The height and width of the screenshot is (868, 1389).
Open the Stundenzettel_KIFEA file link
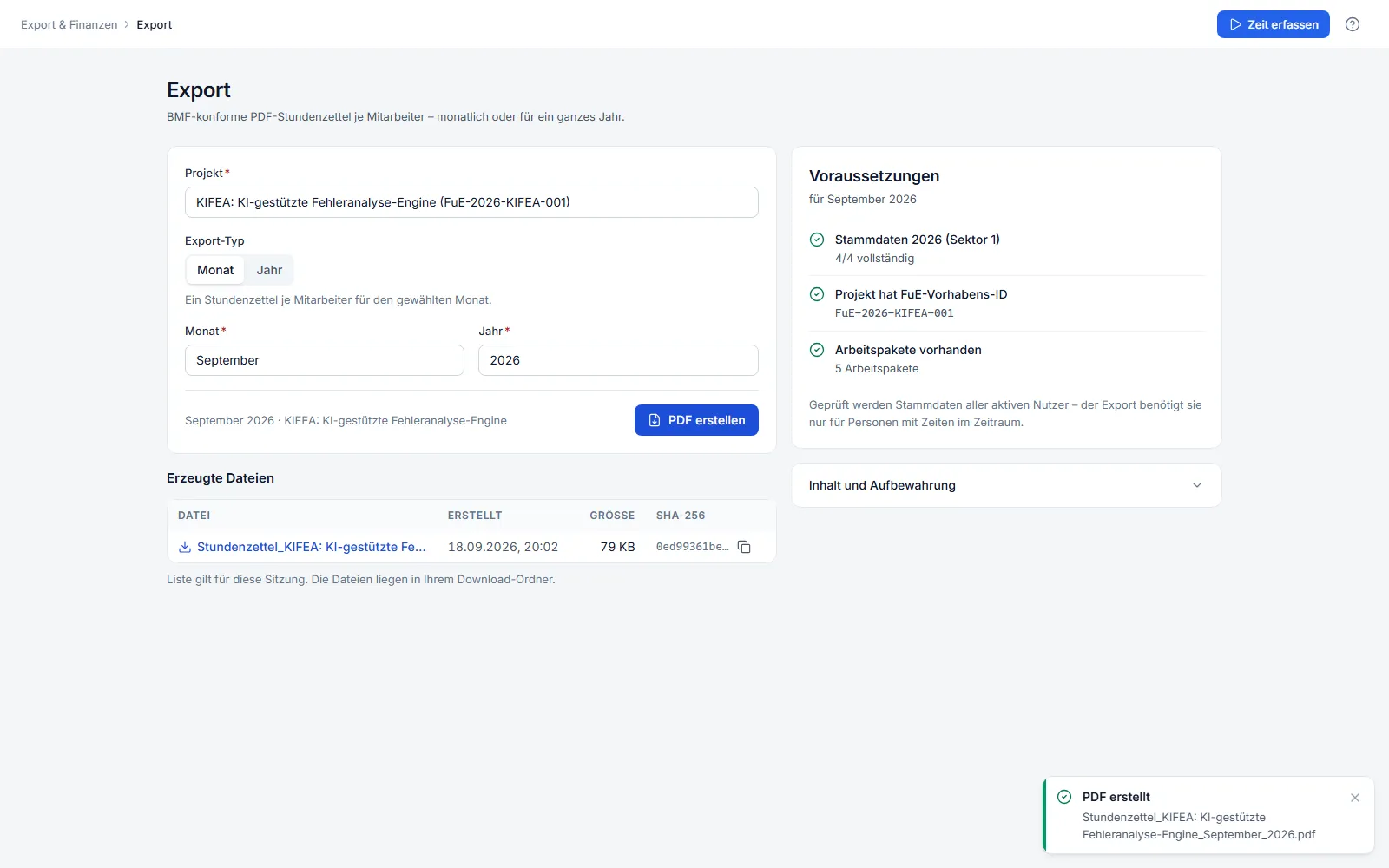pos(312,547)
